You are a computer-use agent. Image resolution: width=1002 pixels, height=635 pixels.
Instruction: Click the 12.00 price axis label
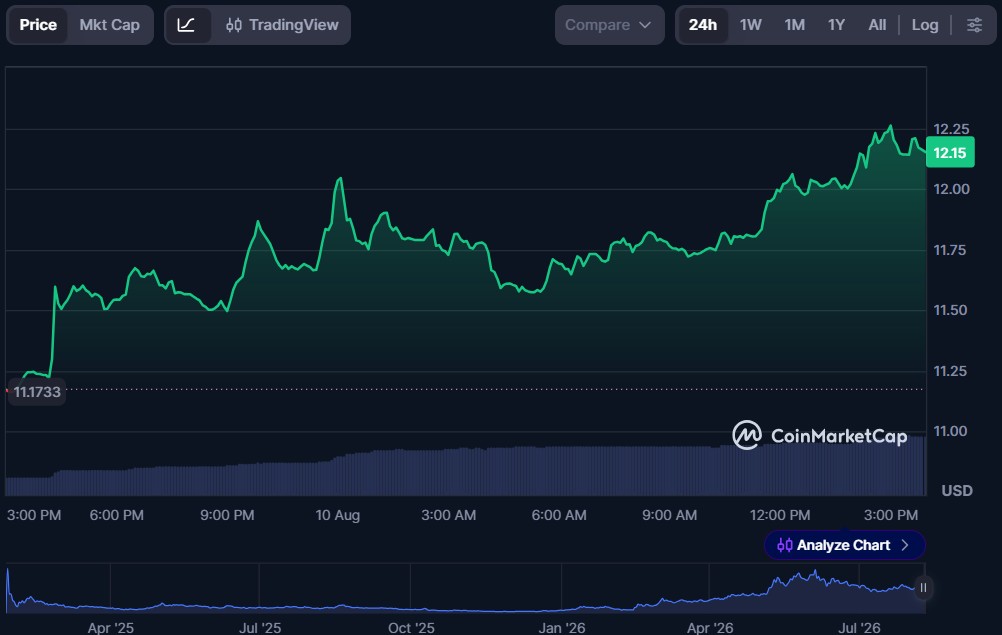click(x=952, y=189)
